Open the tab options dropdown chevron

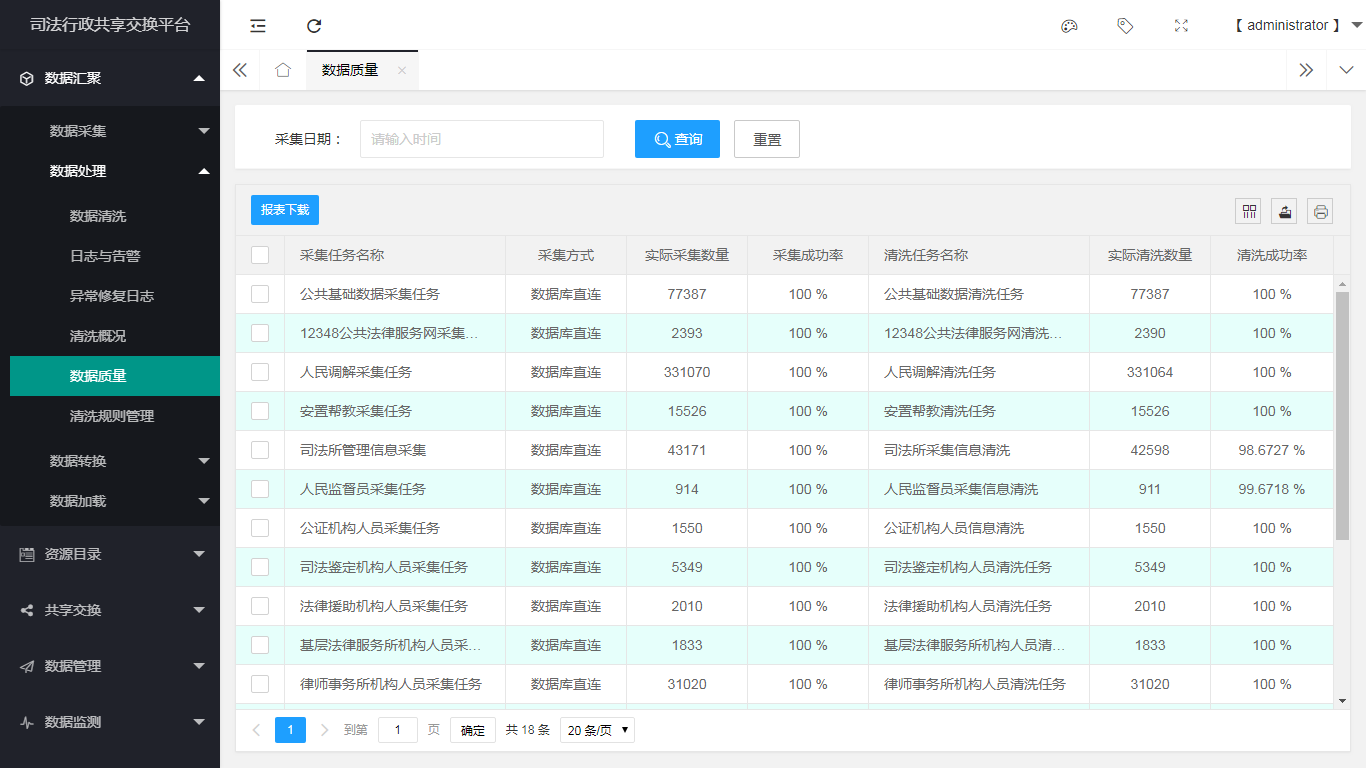[1346, 70]
